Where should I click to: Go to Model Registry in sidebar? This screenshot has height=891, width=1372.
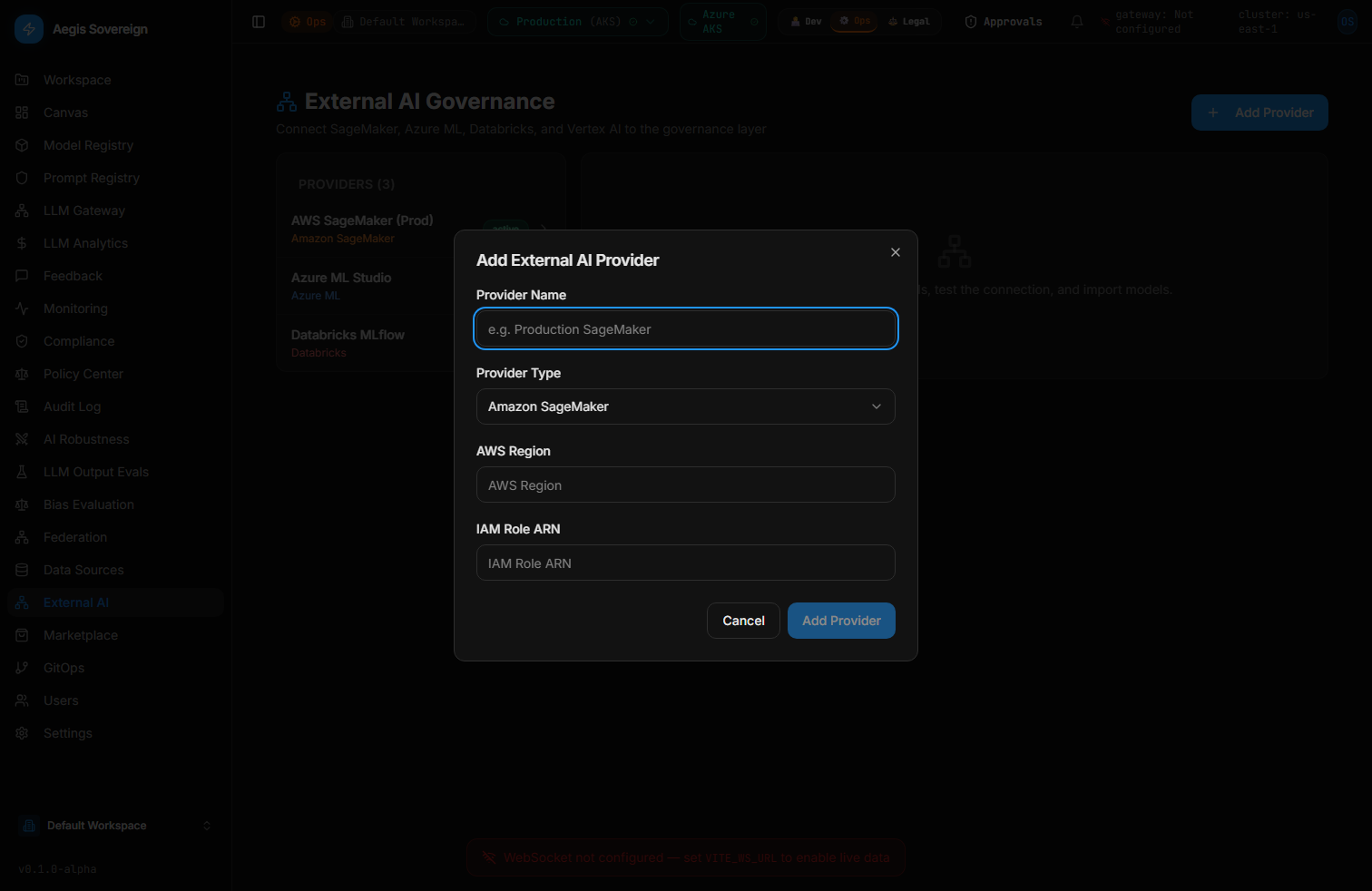[88, 145]
